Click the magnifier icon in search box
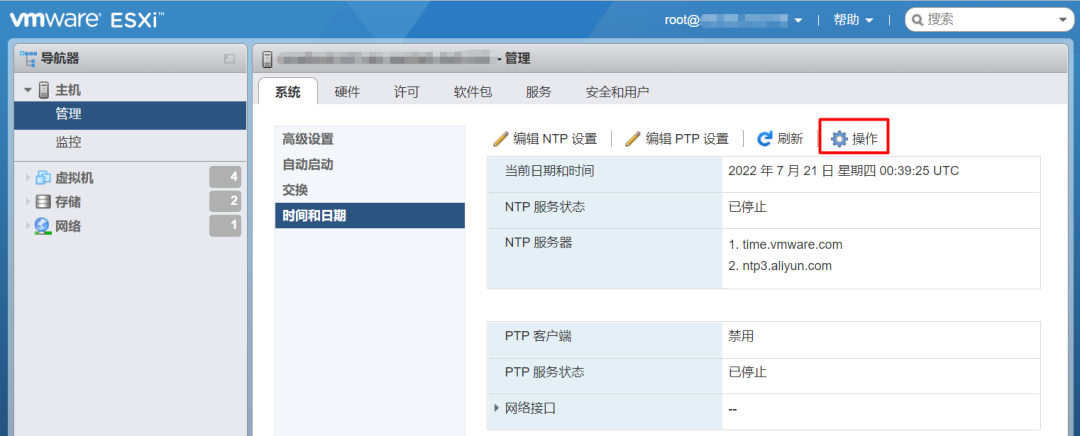1080x436 pixels. tap(917, 20)
